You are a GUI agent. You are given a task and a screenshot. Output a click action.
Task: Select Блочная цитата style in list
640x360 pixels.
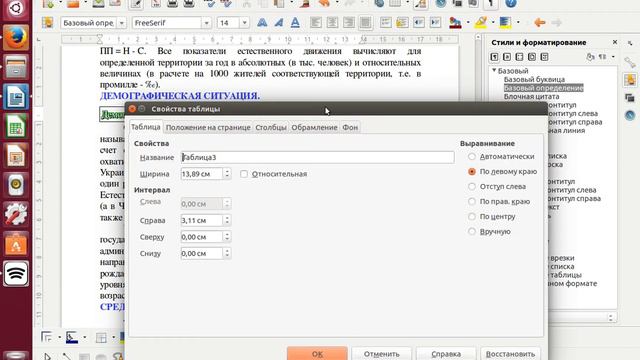[531, 96]
